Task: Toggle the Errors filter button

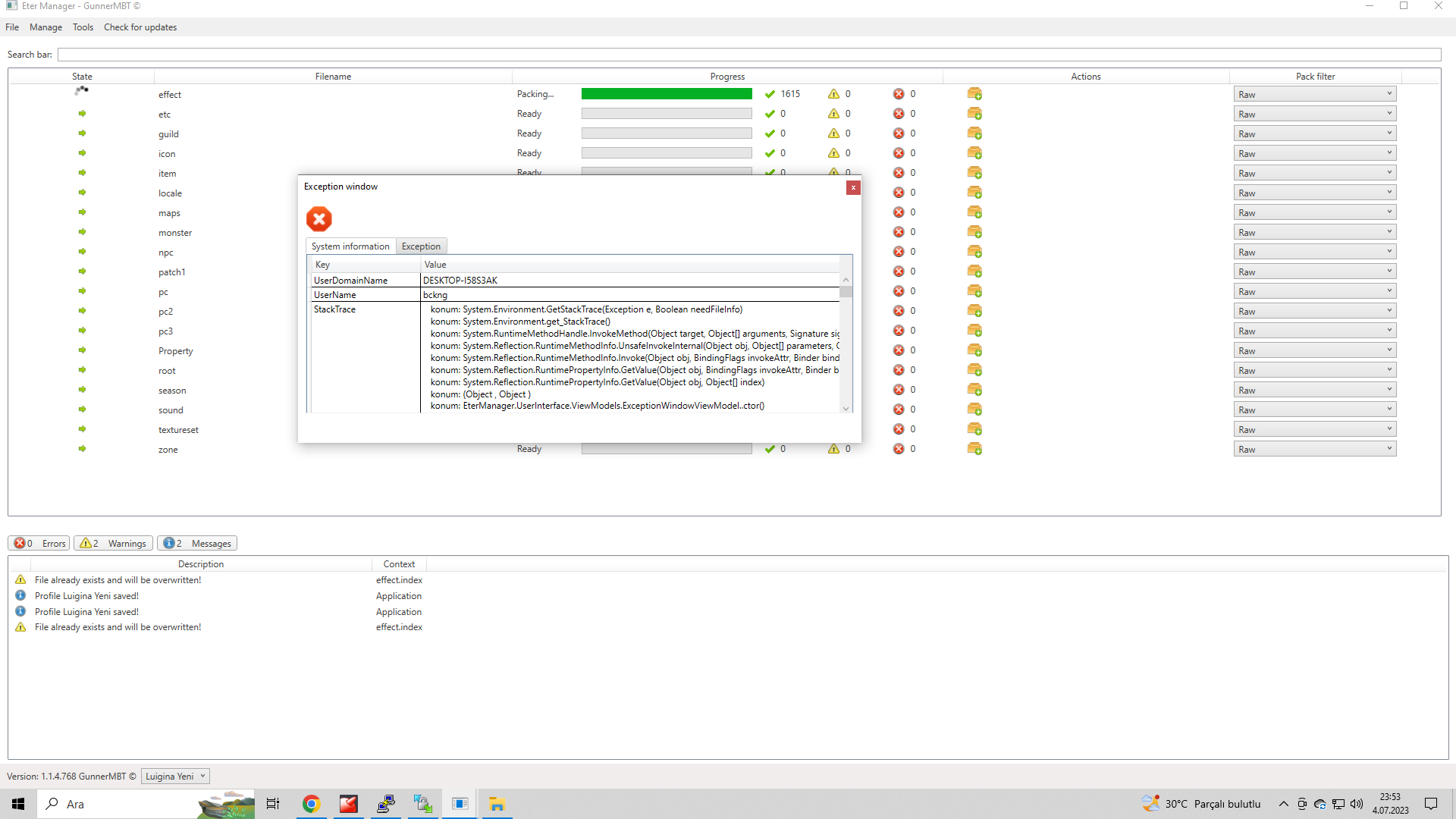Action: pos(39,544)
